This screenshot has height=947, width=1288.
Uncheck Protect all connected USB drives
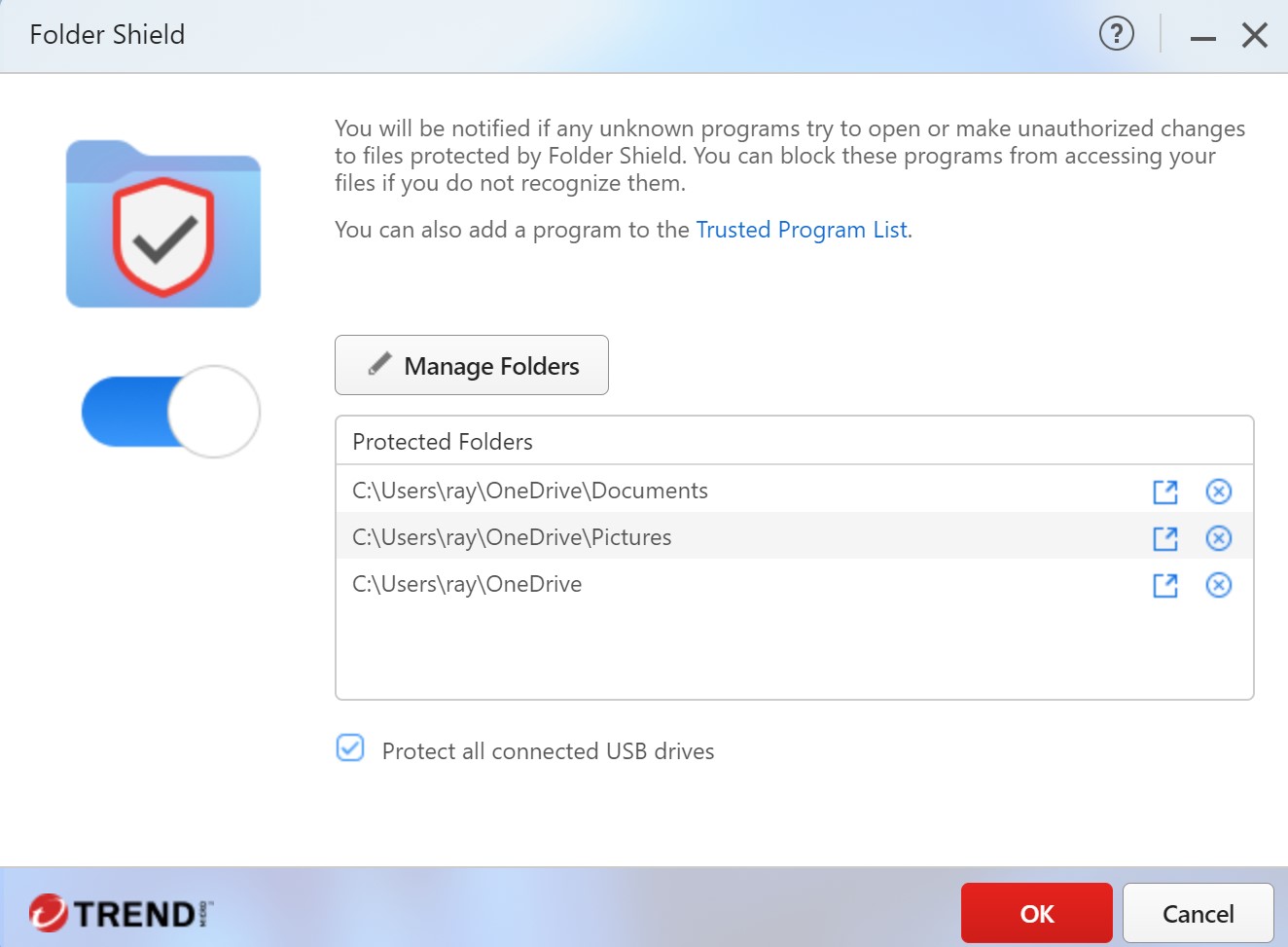tap(350, 748)
